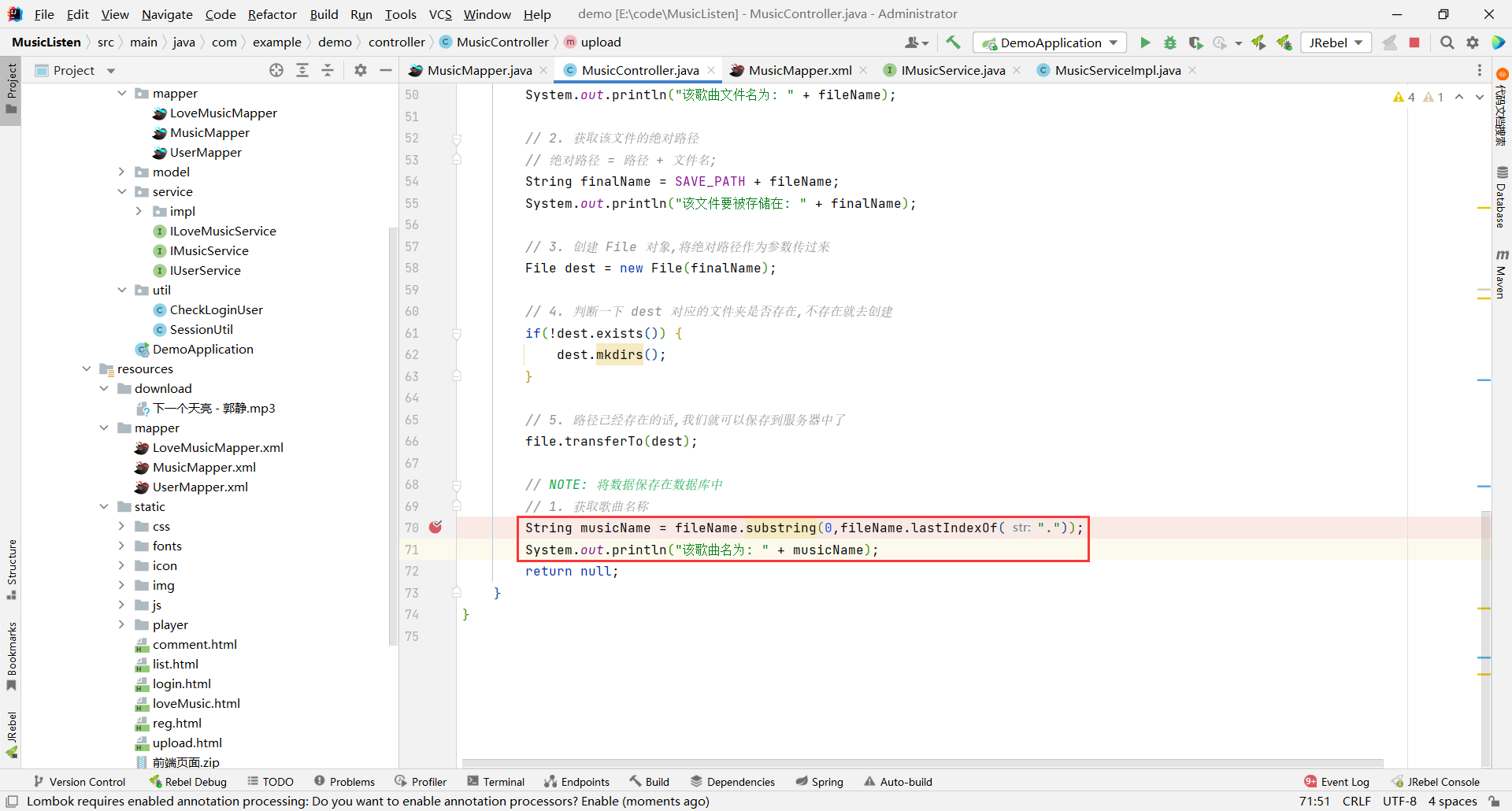Run DemoApplication with the green play icon

click(1145, 43)
